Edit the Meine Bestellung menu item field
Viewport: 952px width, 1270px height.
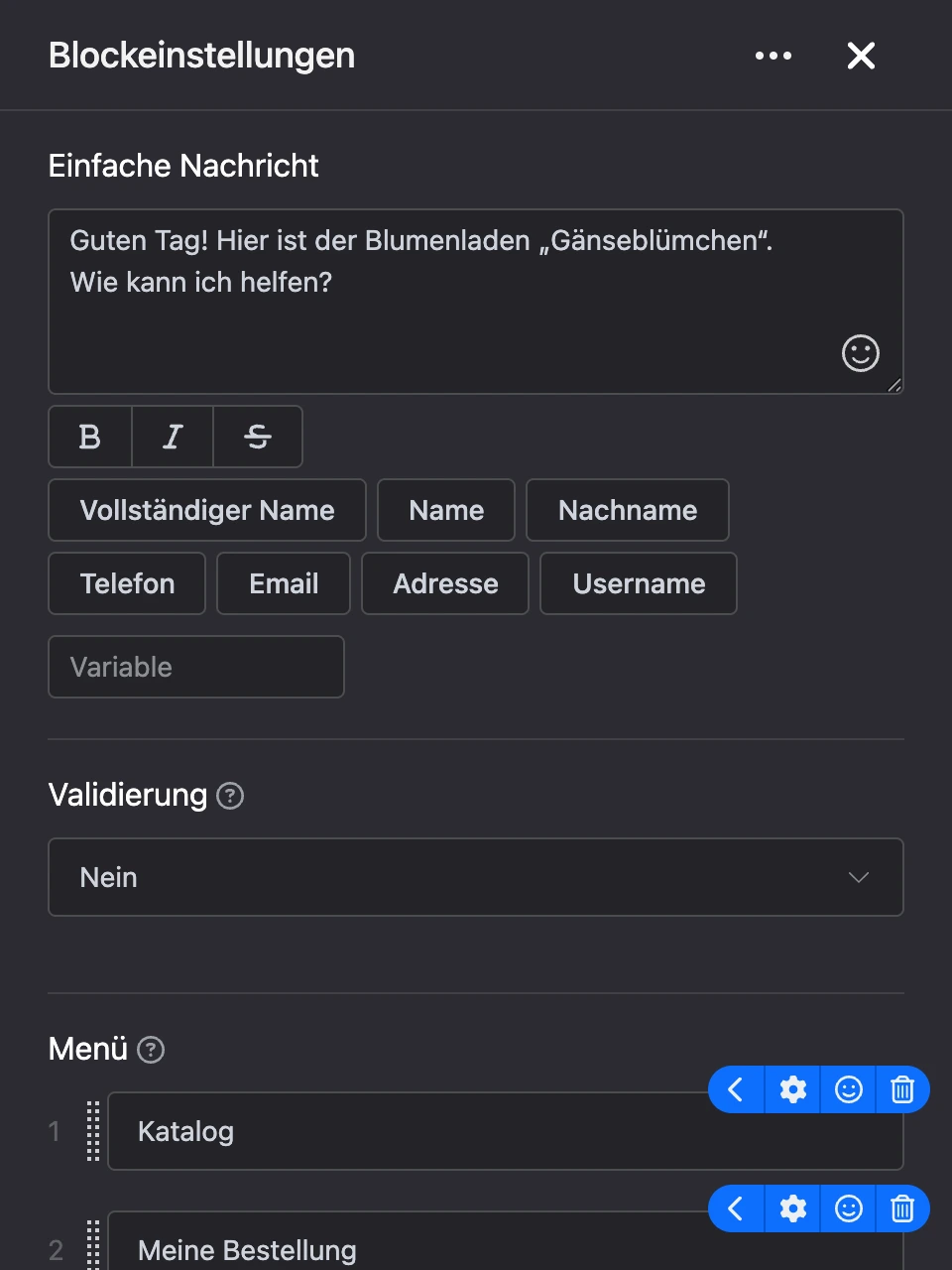[506, 1241]
